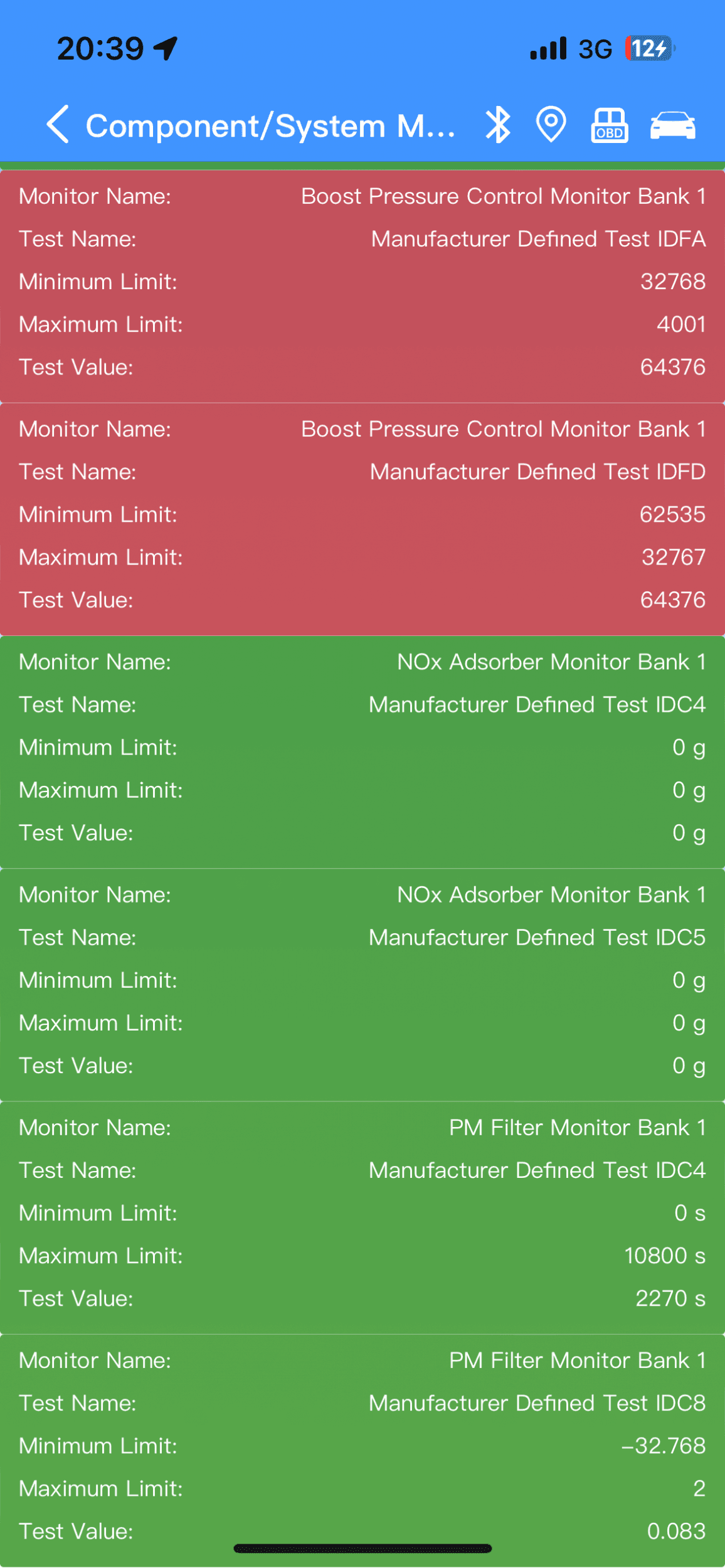Tap the home indicator bar
Viewport: 725px width, 1568px height.
click(x=362, y=1549)
